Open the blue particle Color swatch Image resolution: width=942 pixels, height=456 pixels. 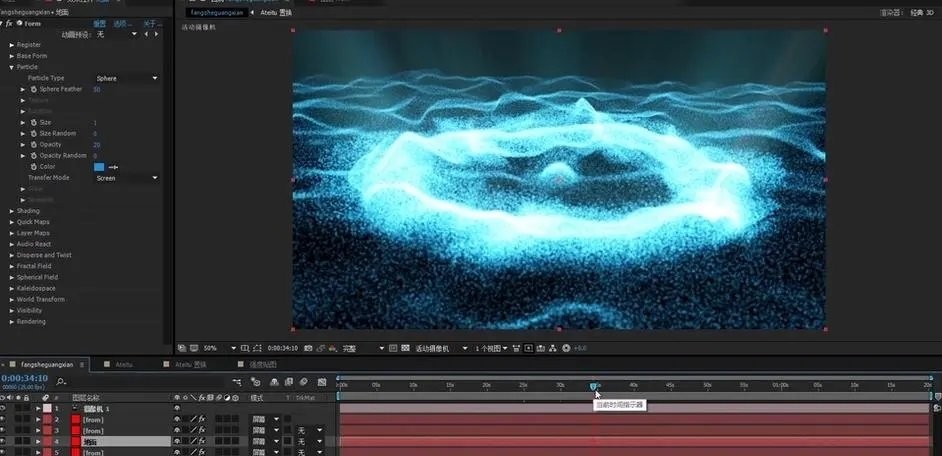(x=99, y=167)
